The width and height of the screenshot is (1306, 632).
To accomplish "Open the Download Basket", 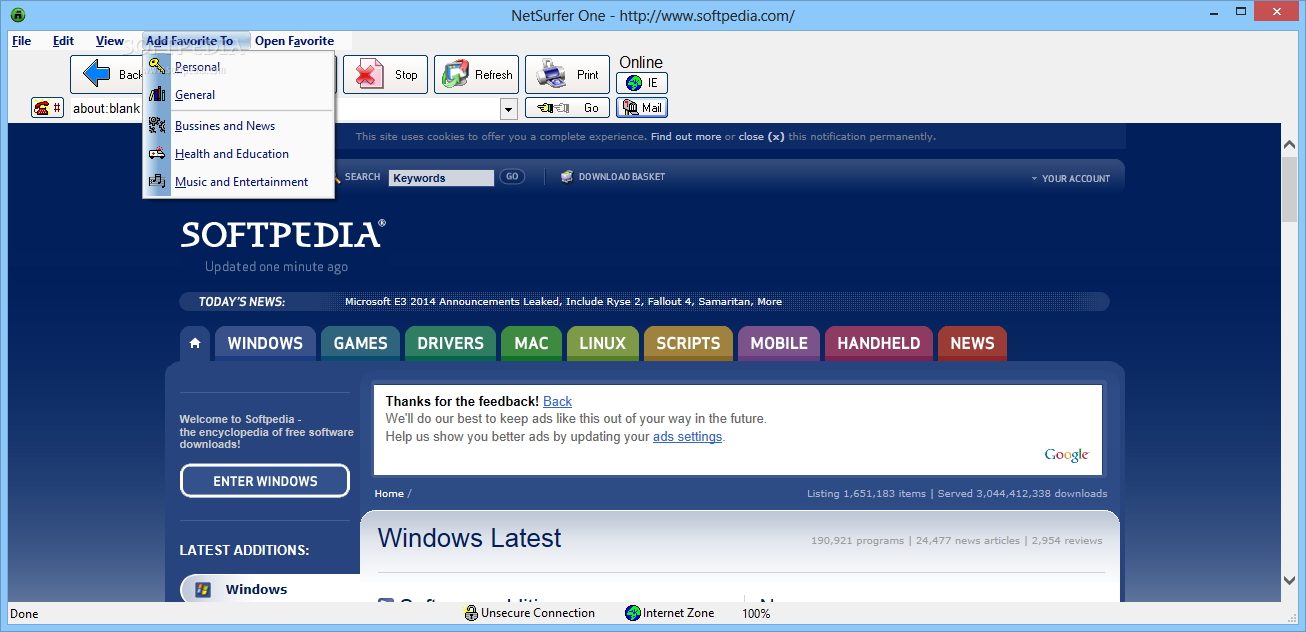I will pos(613,177).
